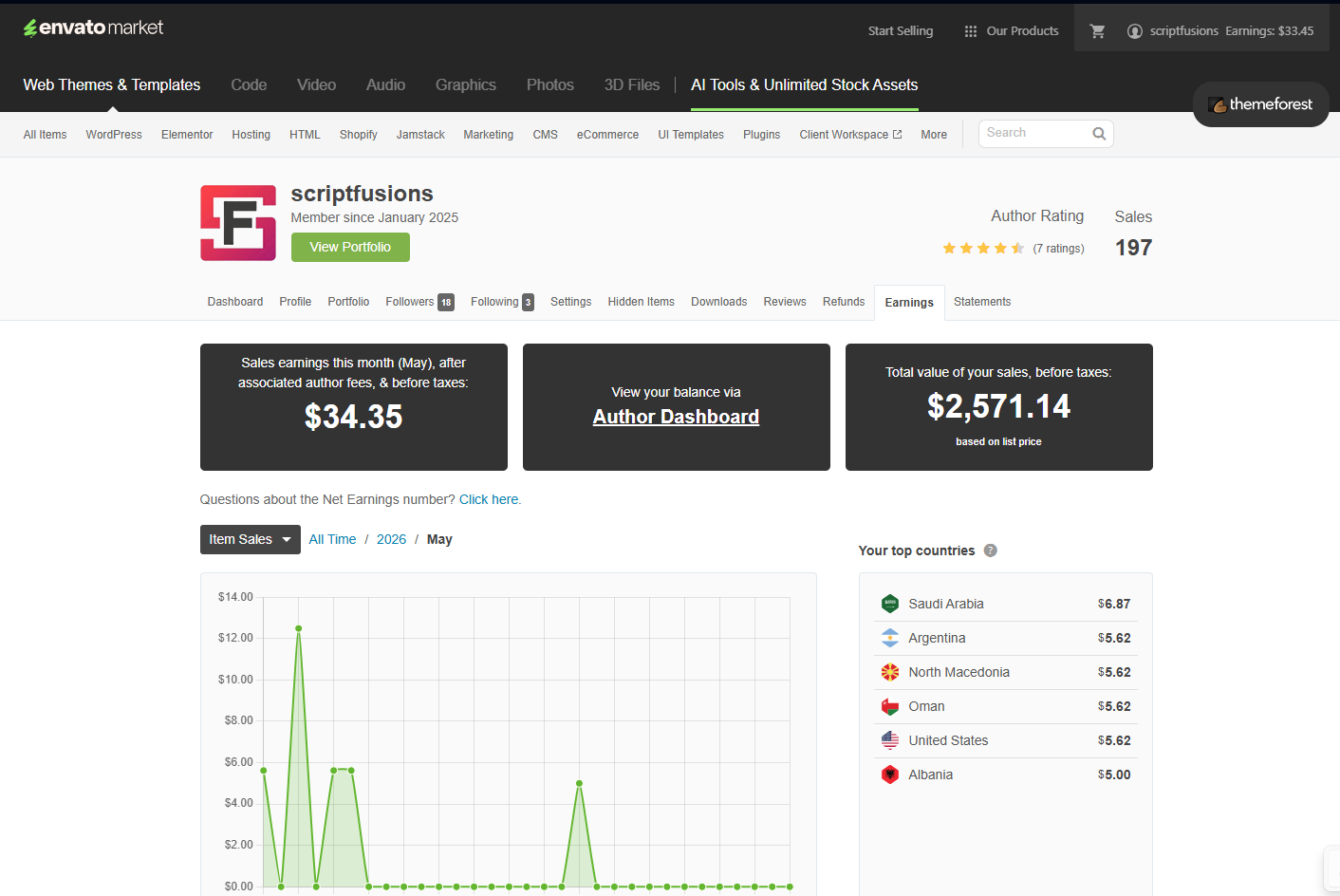The width and height of the screenshot is (1340, 896).
Task: Open the Graphics marketplace menu
Action: tap(466, 84)
